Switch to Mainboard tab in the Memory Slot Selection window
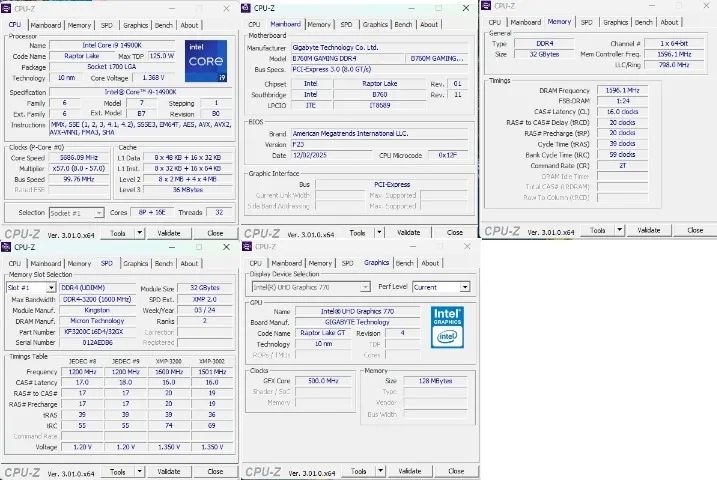Viewport: 717px width, 480px height. coord(46,263)
